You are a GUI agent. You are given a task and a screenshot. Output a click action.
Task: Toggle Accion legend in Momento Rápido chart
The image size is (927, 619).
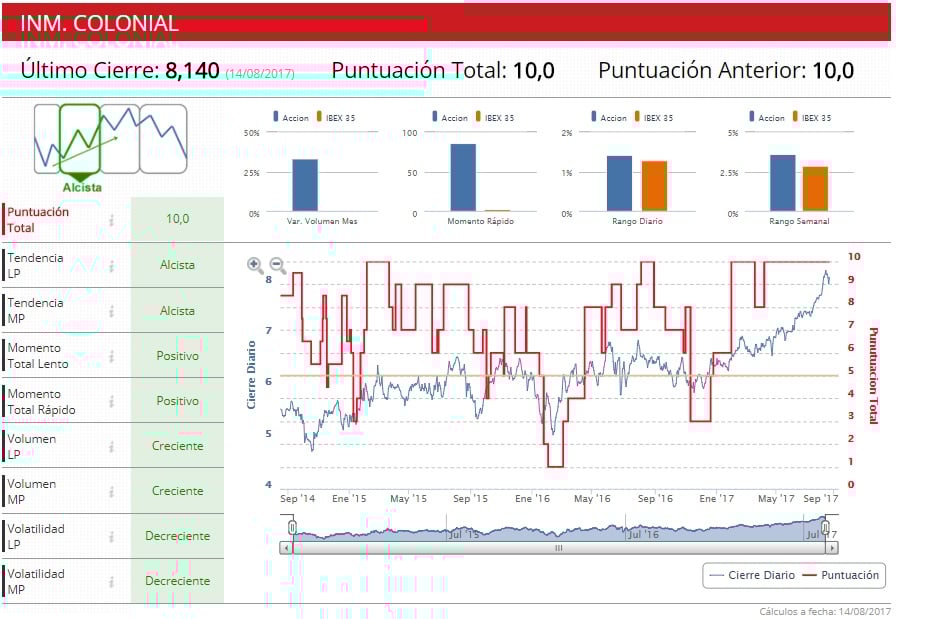[450, 117]
